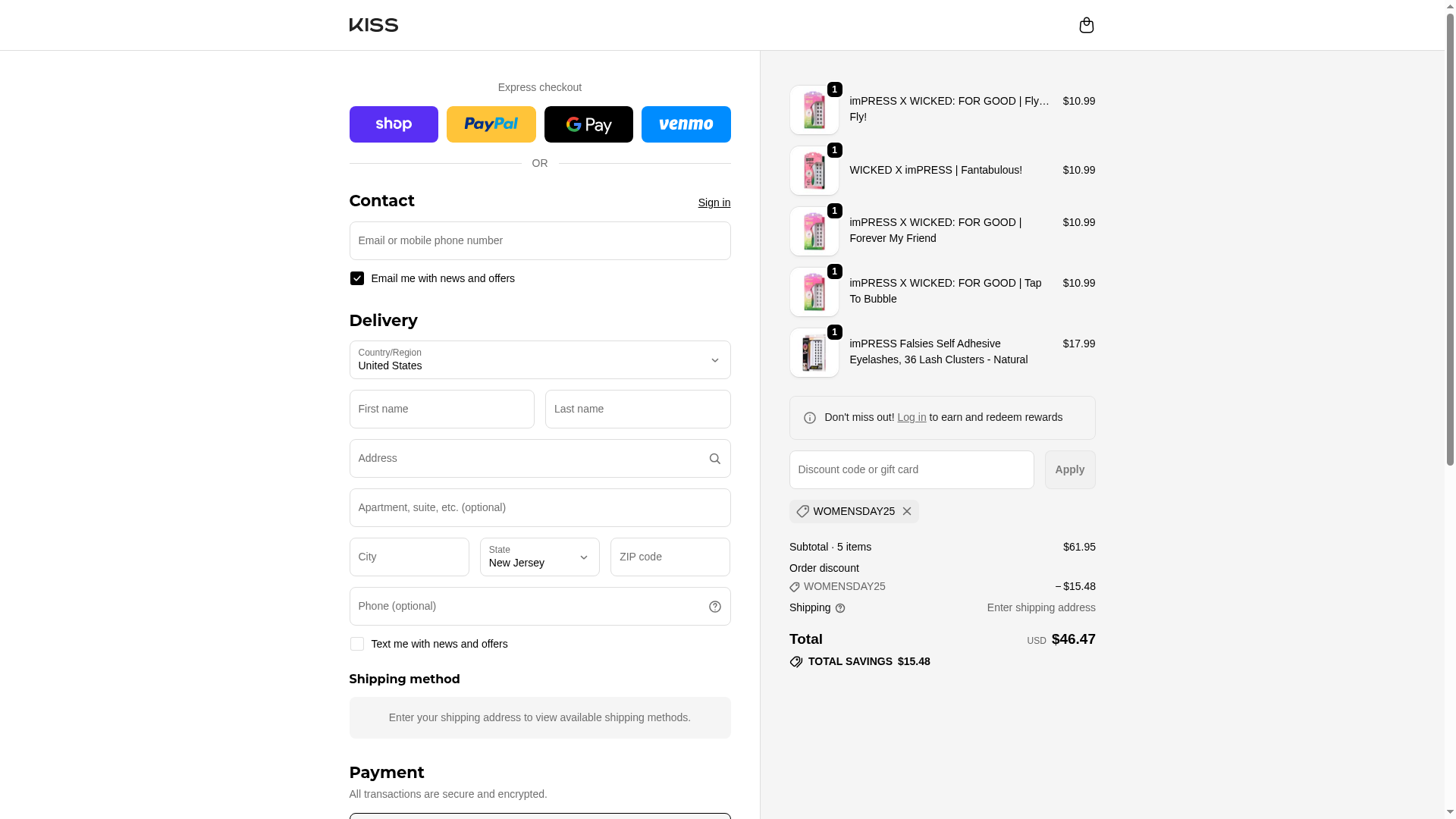Pay with Shop Pay express button
The width and height of the screenshot is (1456, 819).
tap(394, 124)
